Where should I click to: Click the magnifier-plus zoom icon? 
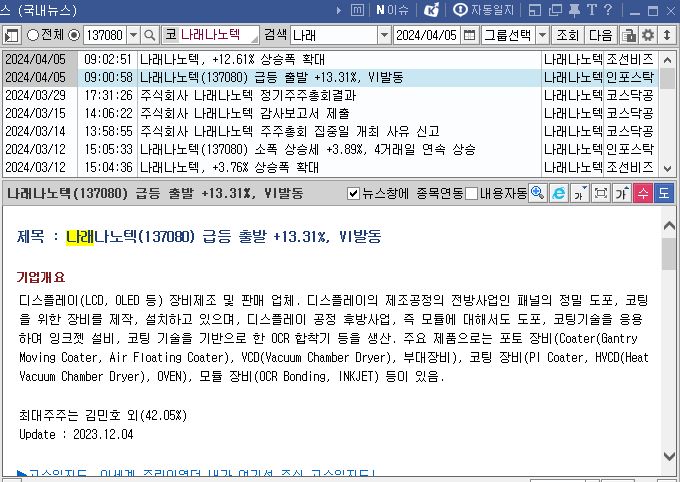[538, 193]
